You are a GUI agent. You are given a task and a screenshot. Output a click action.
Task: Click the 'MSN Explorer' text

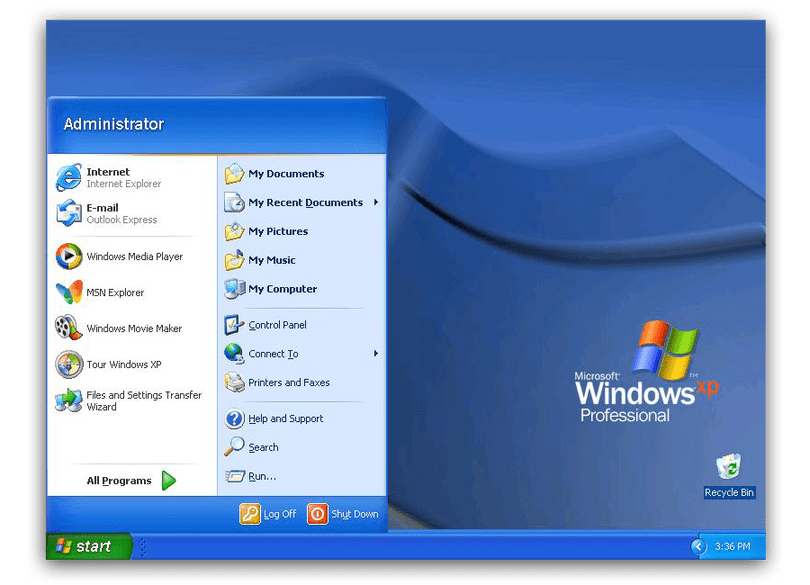pos(115,292)
